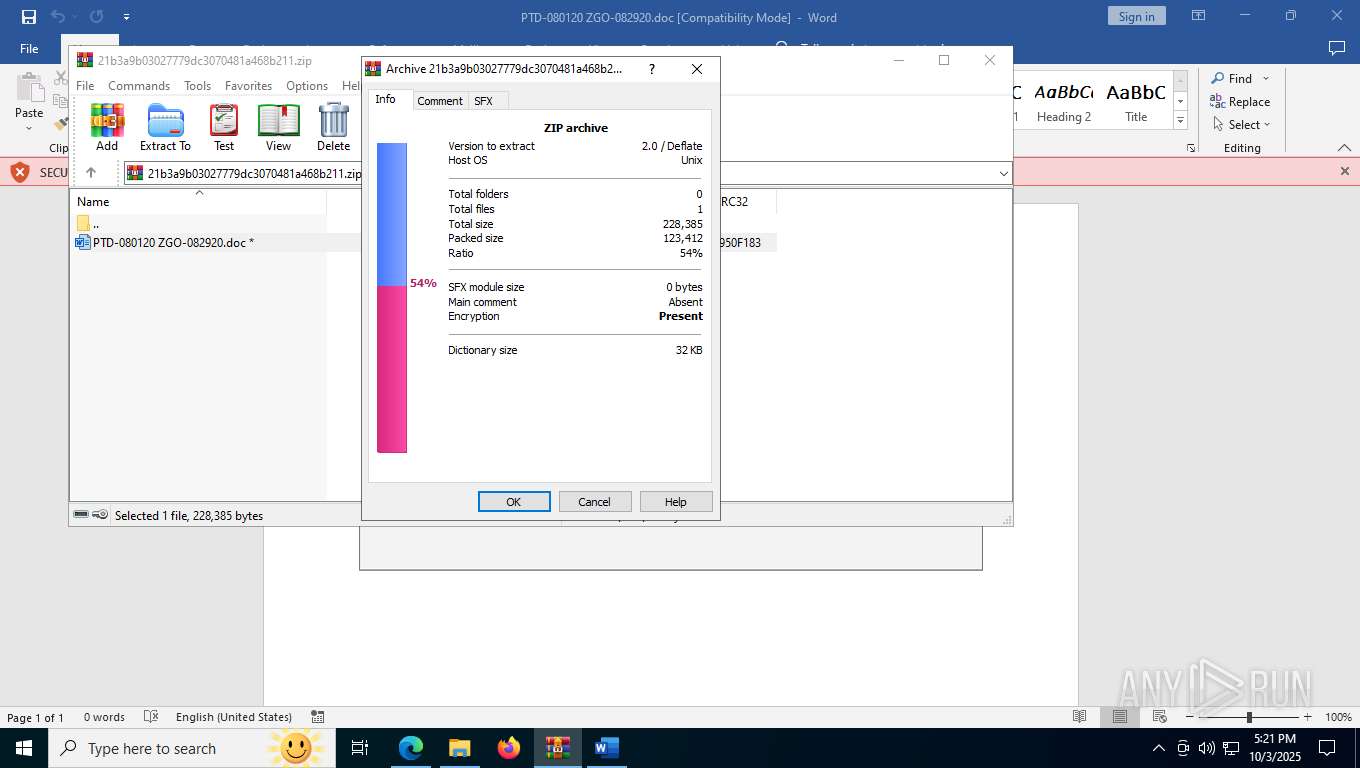Click the volume speaker tray icon

point(1206,748)
